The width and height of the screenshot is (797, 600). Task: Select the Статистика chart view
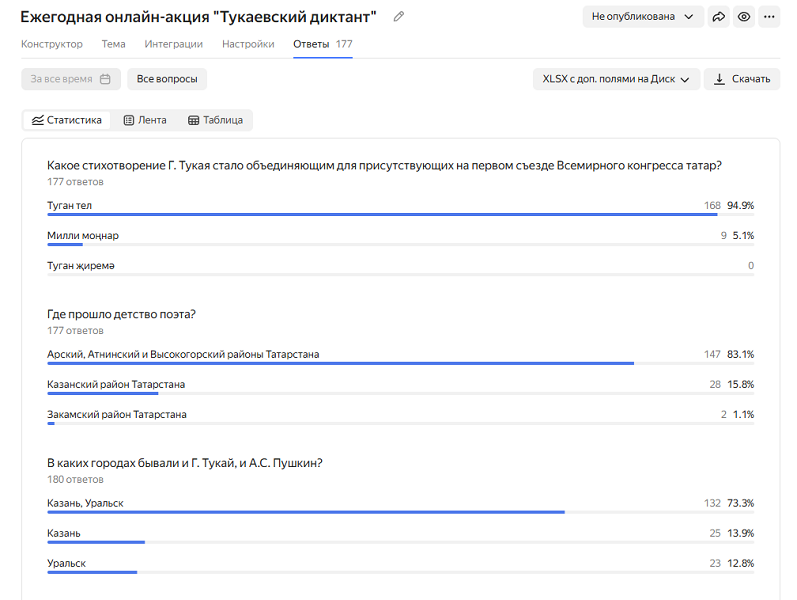pyautogui.click(x=67, y=121)
